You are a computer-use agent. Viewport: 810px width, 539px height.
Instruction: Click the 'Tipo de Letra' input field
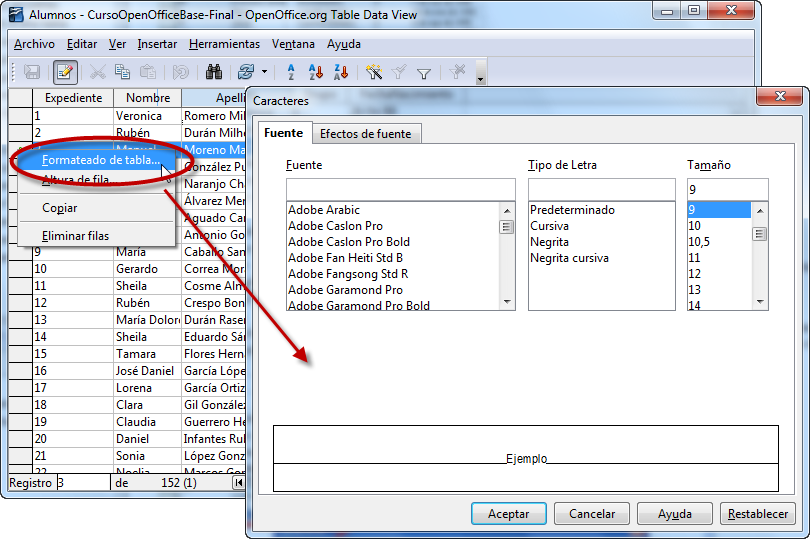[601, 190]
